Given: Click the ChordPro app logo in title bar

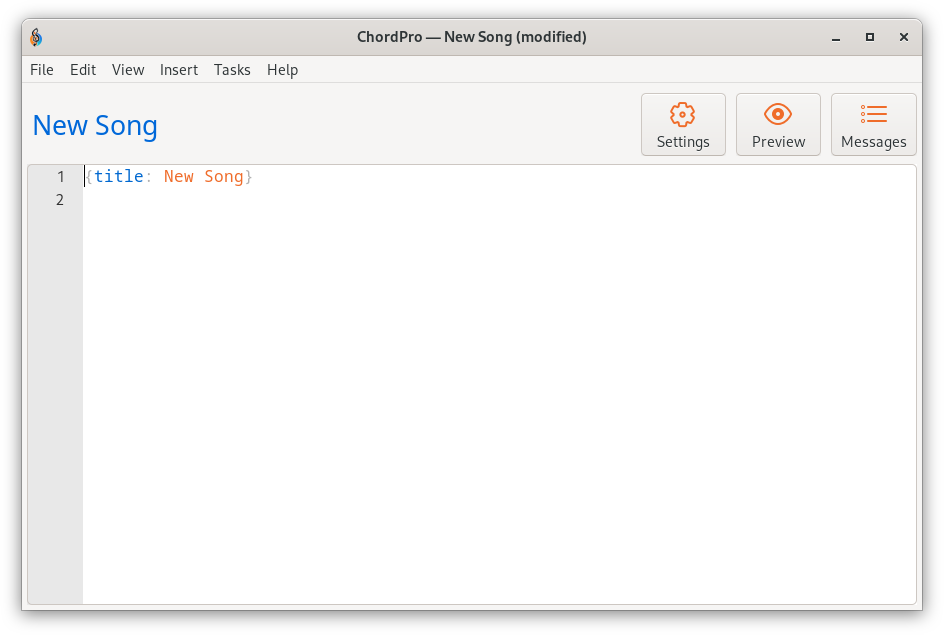Looking at the screenshot, I should coord(36,37).
